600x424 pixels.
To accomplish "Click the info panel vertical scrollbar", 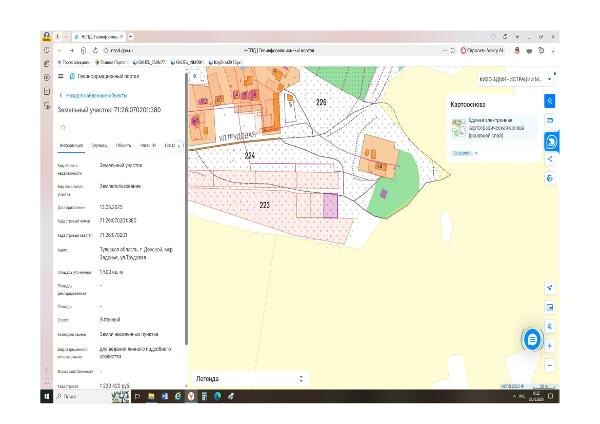I will point(186,209).
